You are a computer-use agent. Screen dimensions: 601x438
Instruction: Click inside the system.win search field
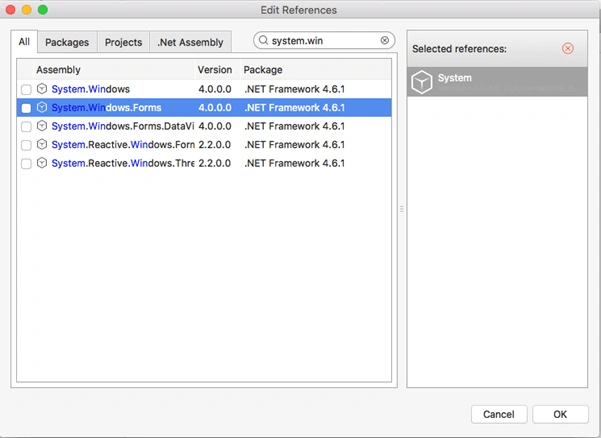pos(324,40)
